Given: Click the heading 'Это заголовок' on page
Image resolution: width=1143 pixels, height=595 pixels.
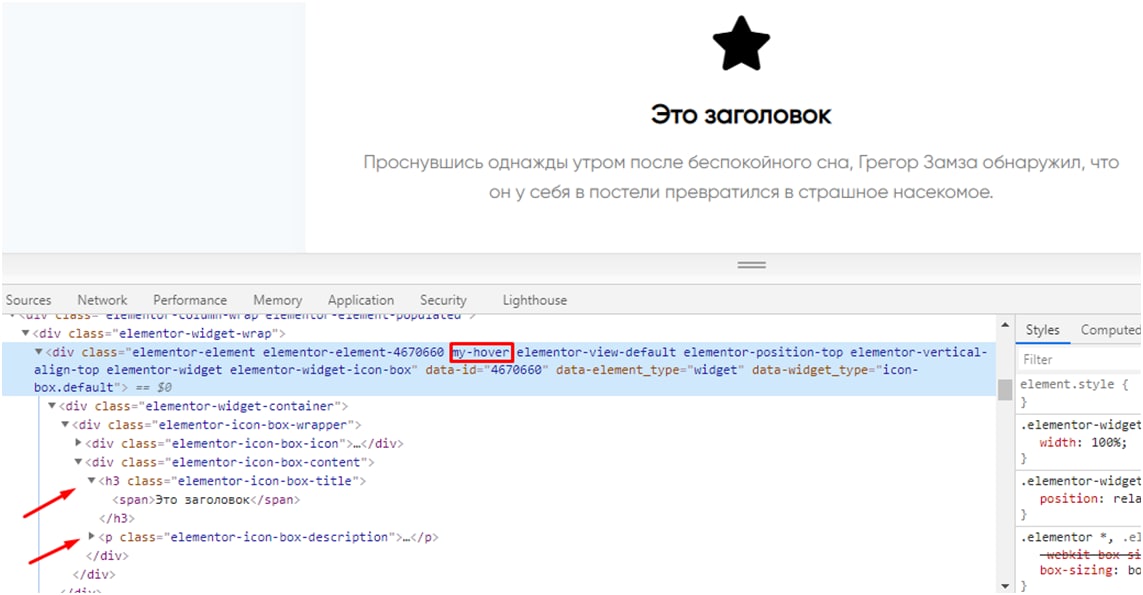Looking at the screenshot, I should pos(741,114).
